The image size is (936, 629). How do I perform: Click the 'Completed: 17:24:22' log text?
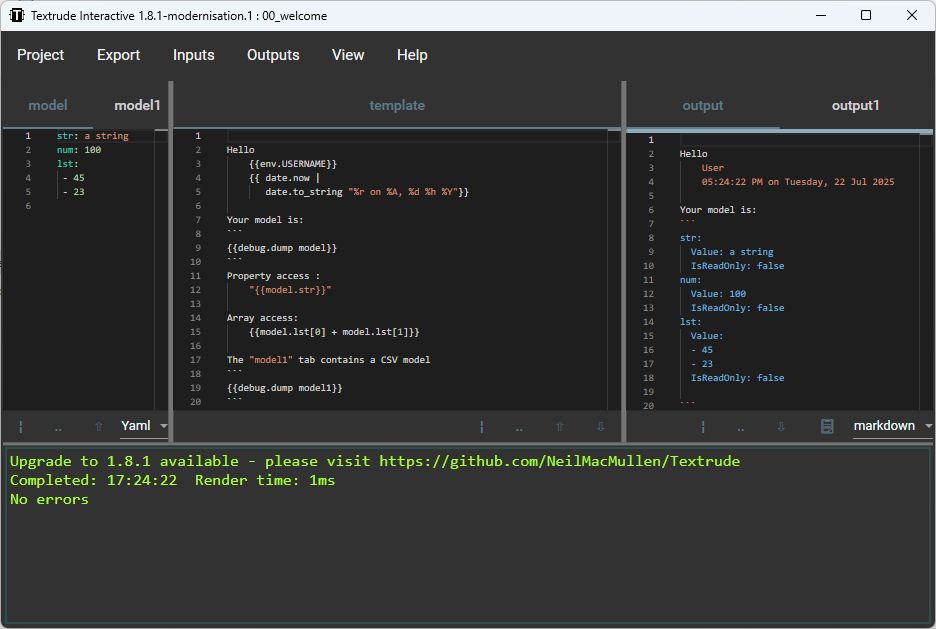[x=94, y=480]
